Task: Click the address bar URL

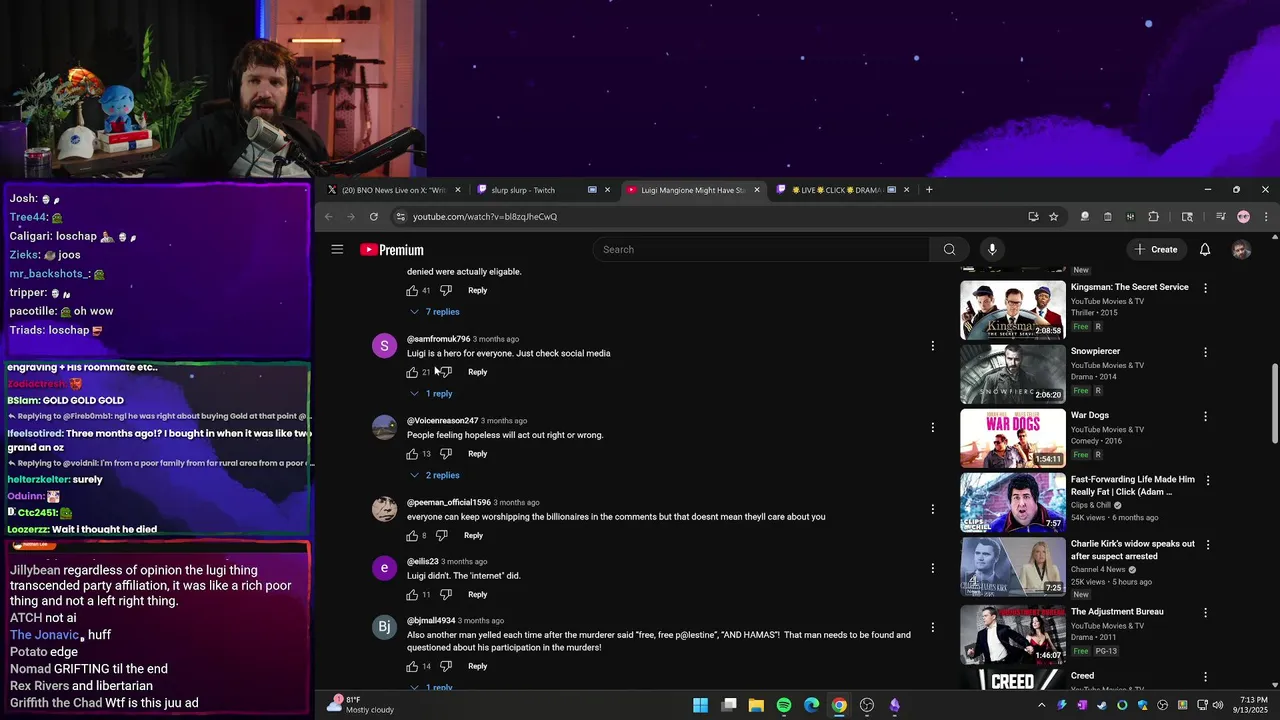Action: point(485,216)
